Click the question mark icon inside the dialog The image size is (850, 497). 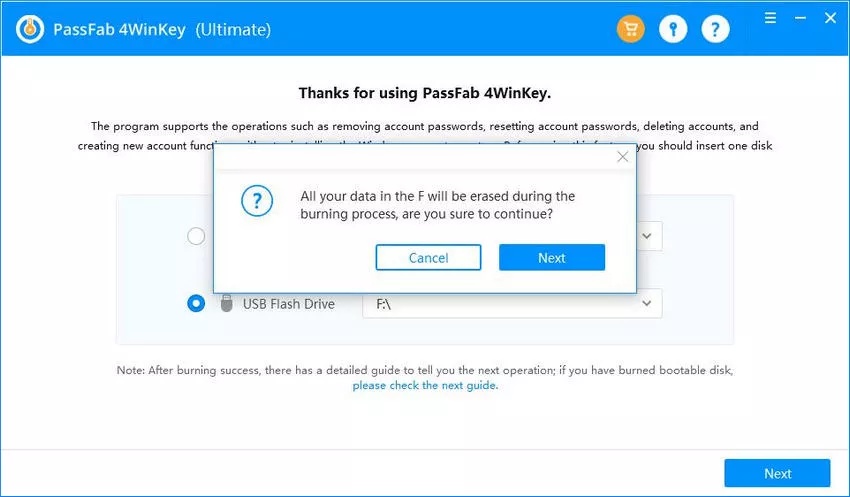[257, 201]
